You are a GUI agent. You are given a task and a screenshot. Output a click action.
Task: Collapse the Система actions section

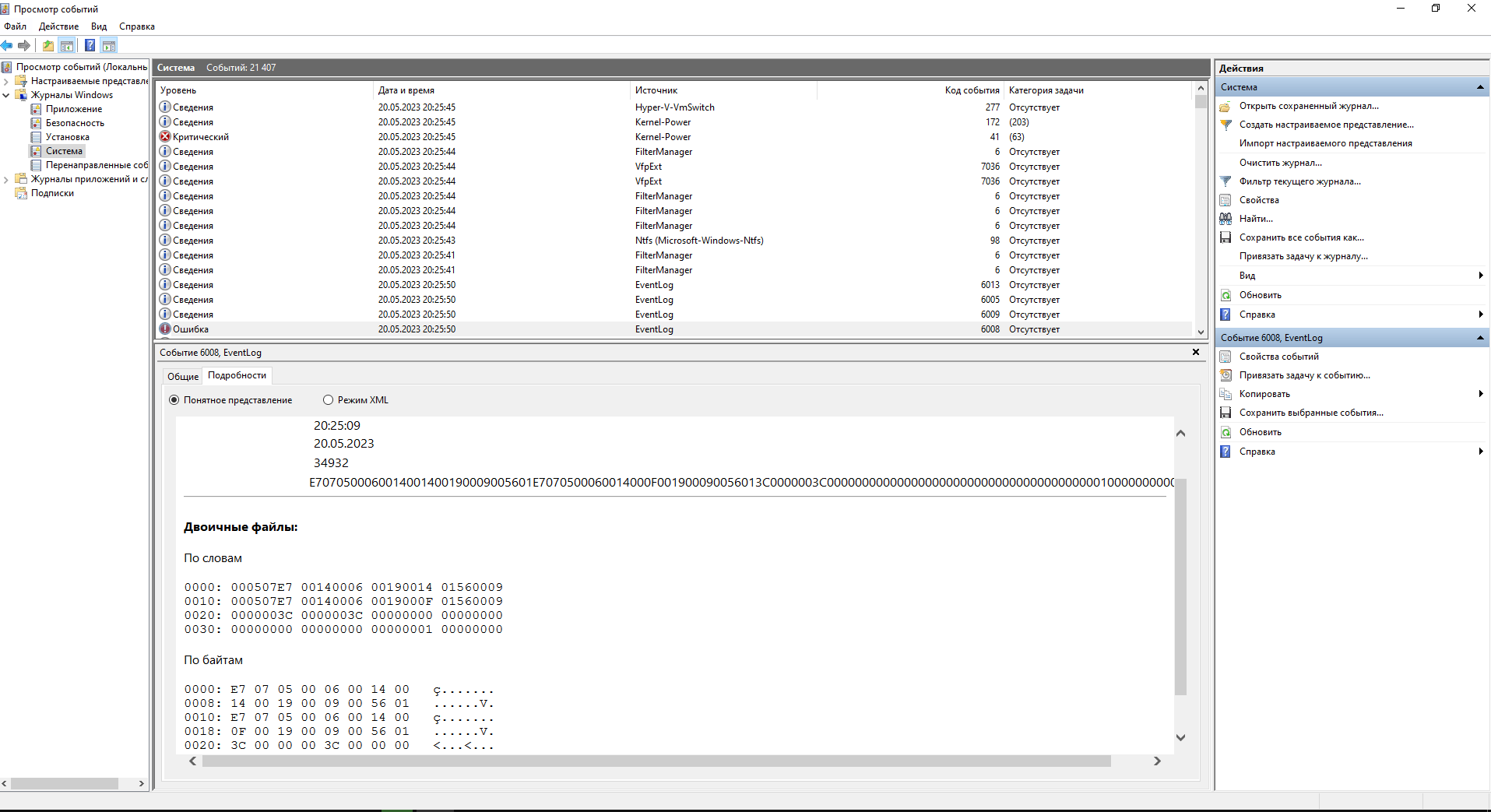(x=1480, y=87)
